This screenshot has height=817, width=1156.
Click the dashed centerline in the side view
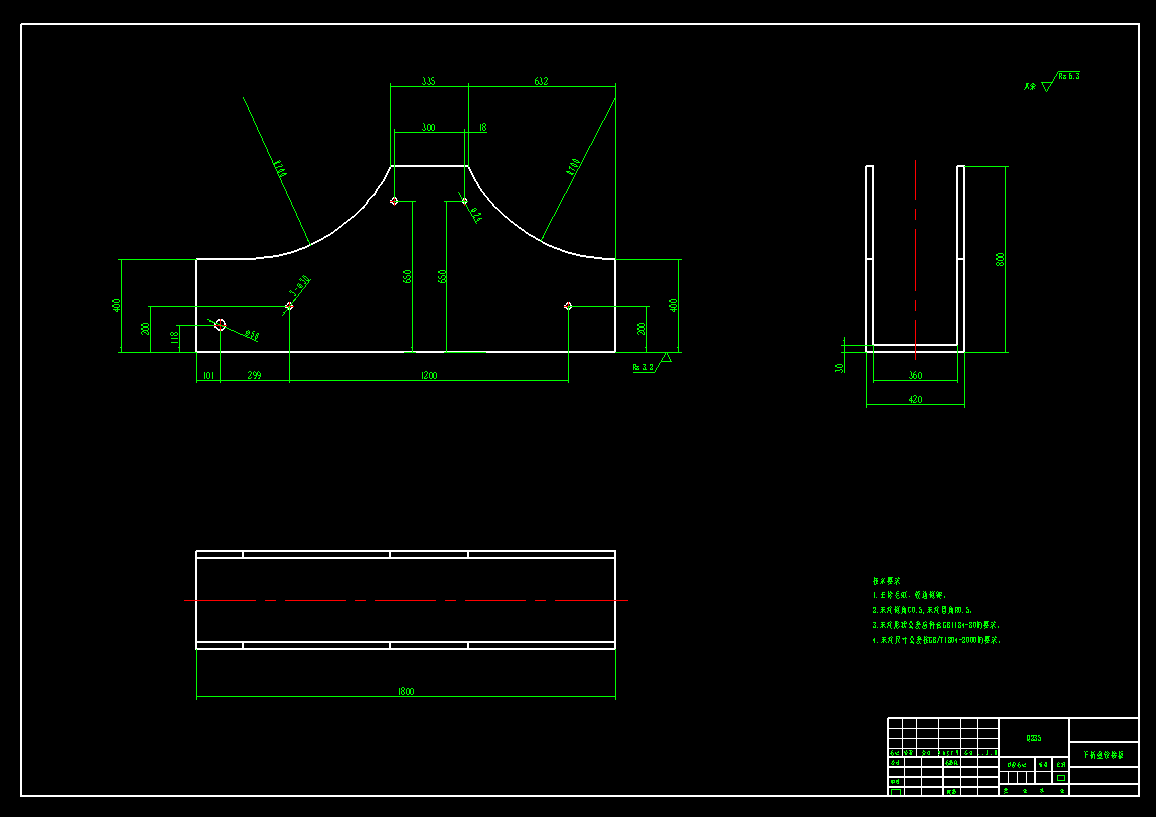click(x=915, y=250)
